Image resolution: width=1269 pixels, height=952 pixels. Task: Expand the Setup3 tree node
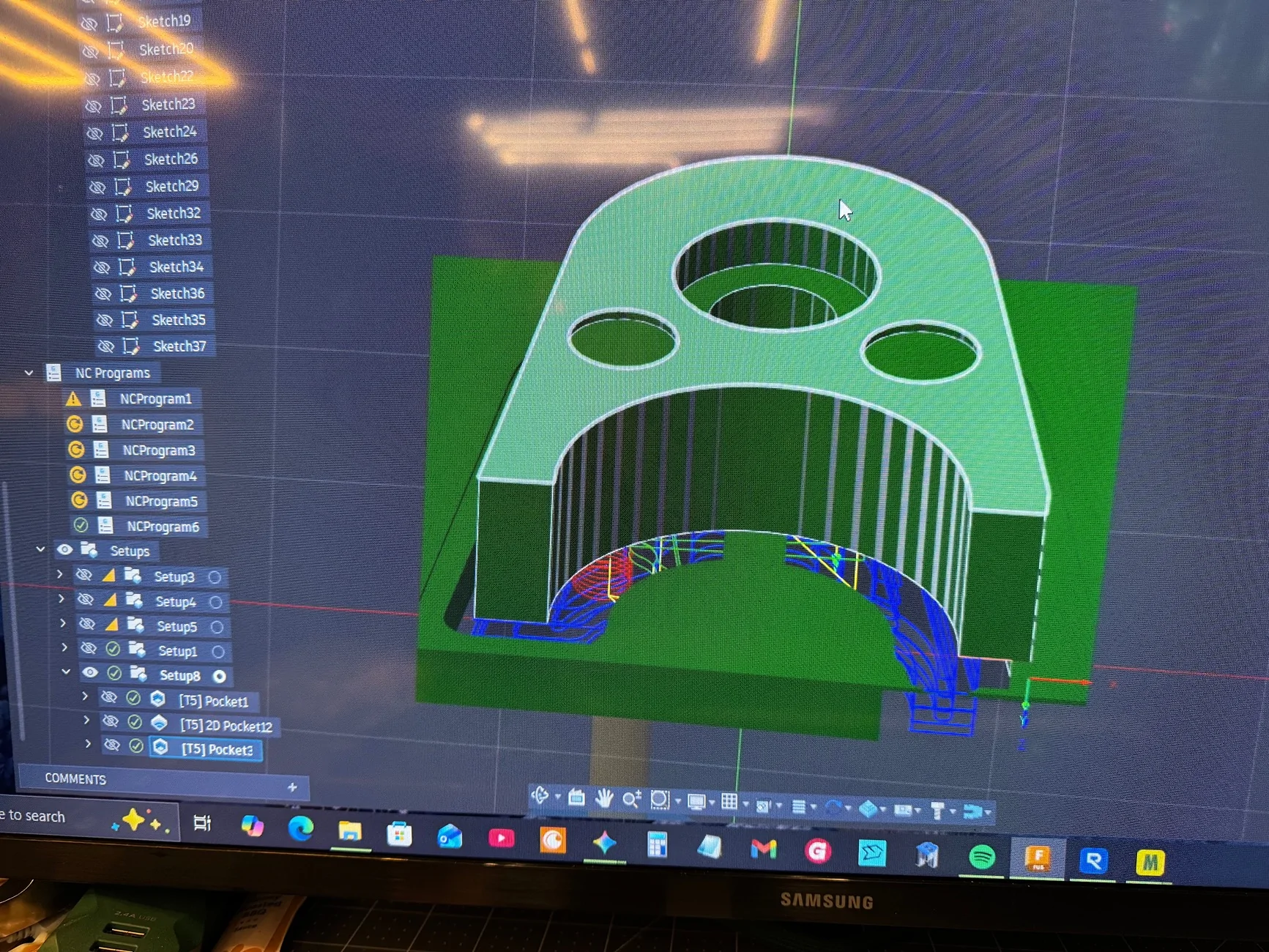click(x=60, y=575)
